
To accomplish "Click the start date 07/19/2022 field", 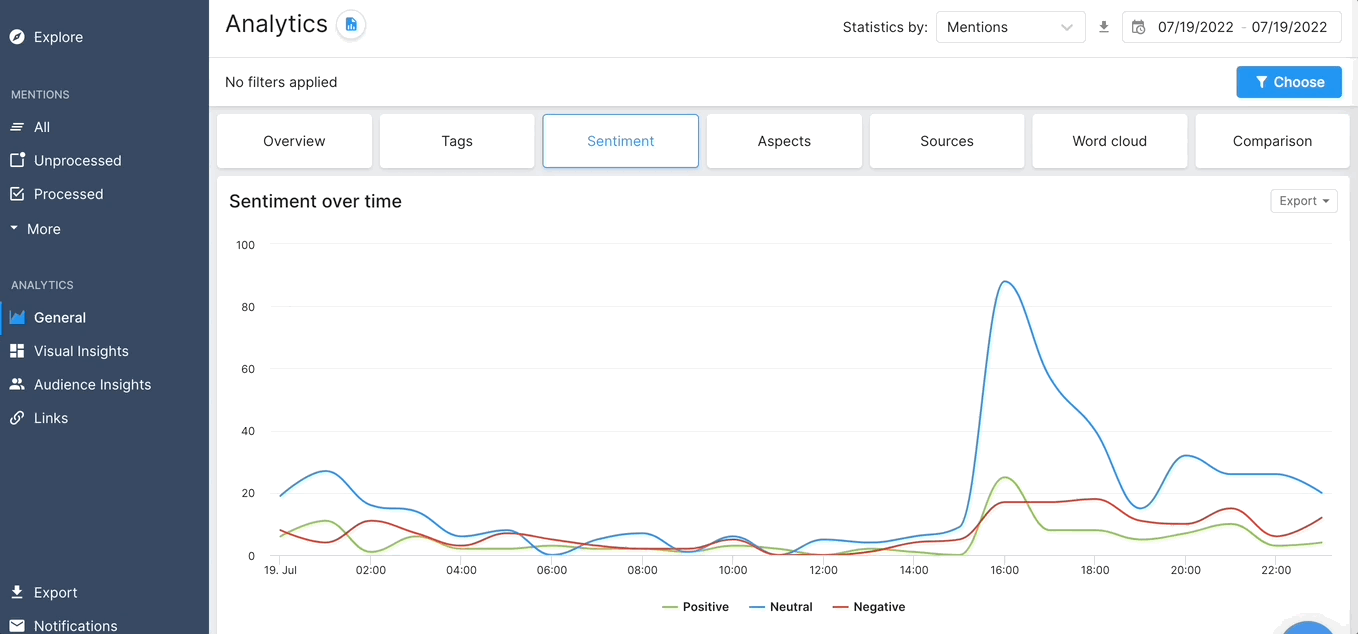I will coord(1196,27).
